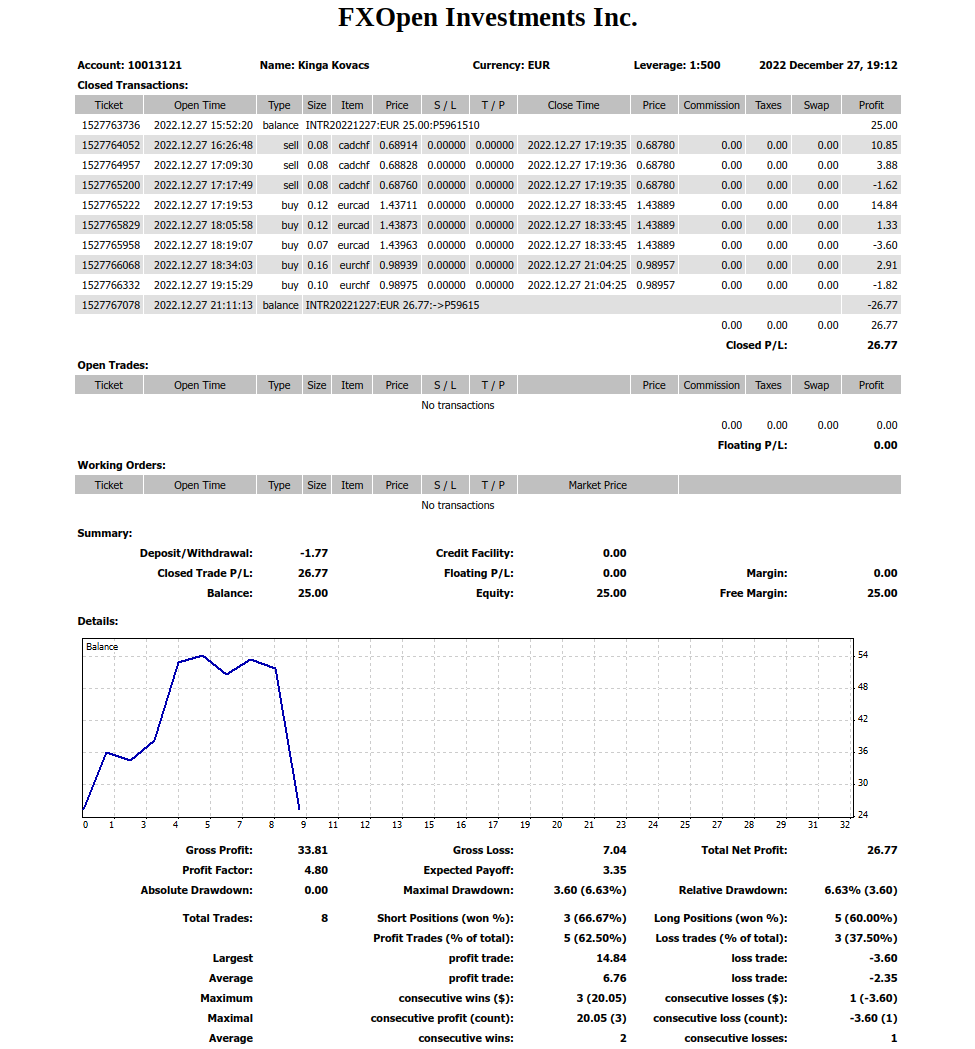Click the Absolute Drawdown: label

pyautogui.click(x=197, y=890)
